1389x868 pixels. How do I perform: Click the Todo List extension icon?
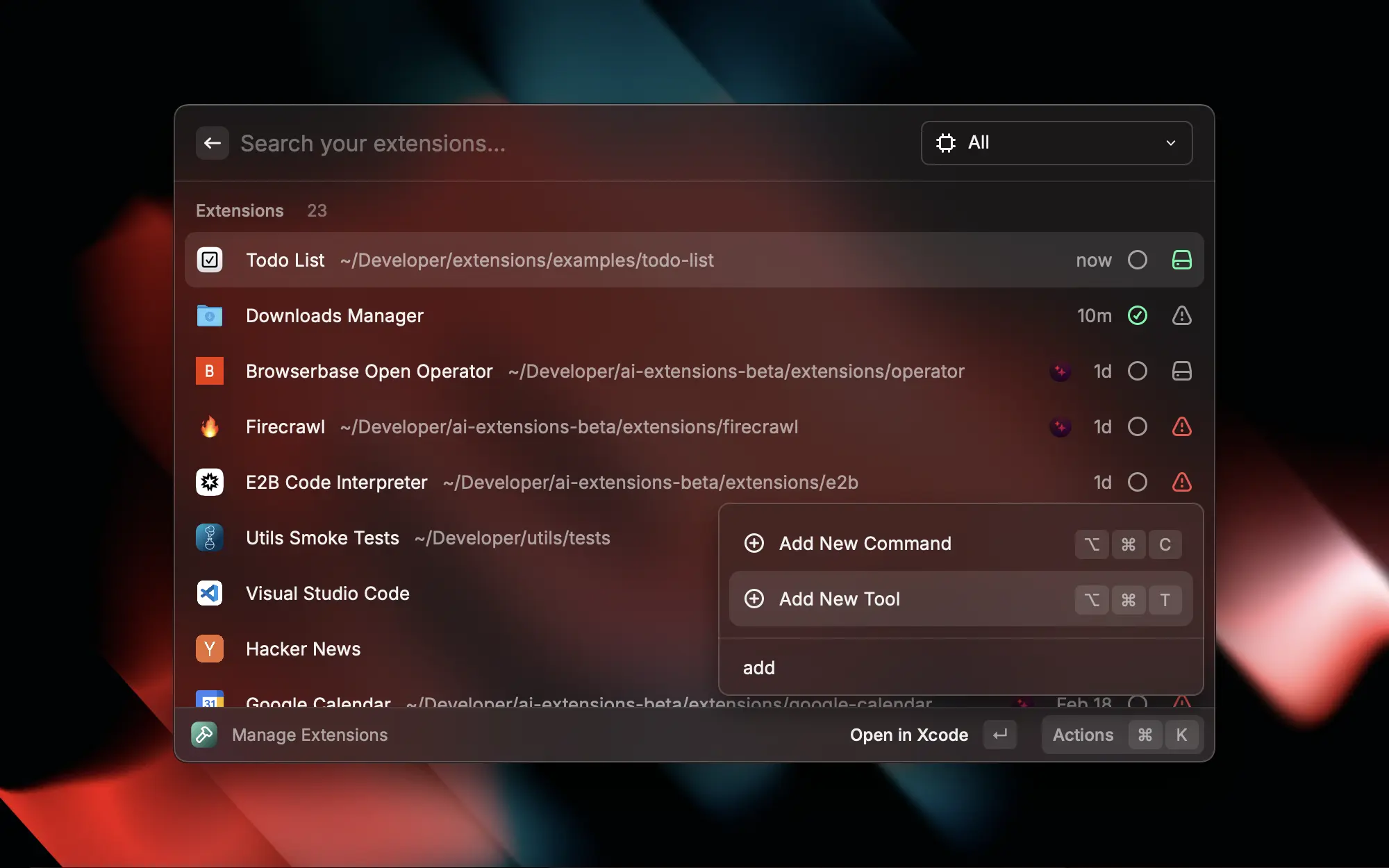(x=210, y=260)
